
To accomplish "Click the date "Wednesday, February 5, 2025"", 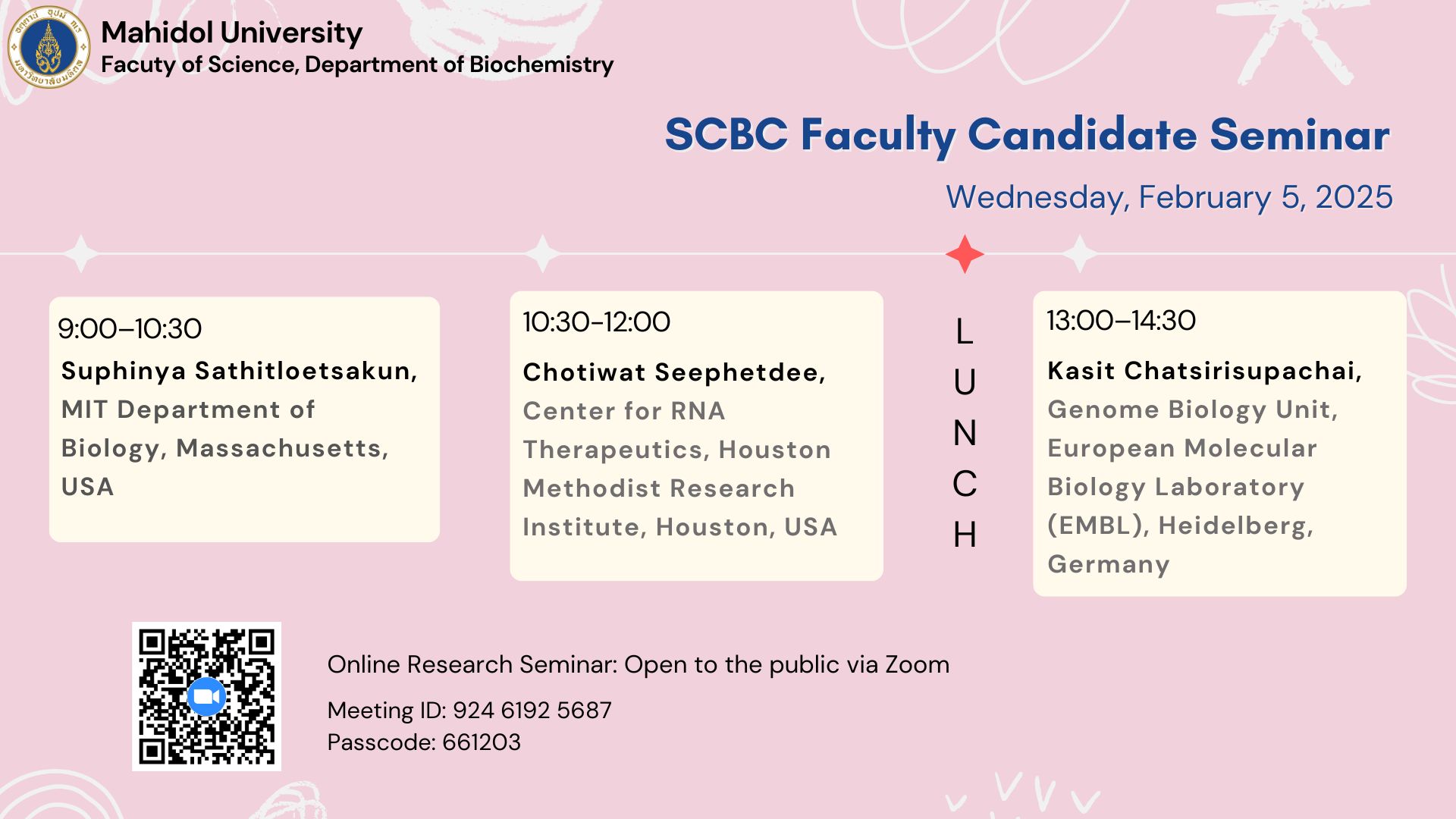I will pyautogui.click(x=1169, y=197).
